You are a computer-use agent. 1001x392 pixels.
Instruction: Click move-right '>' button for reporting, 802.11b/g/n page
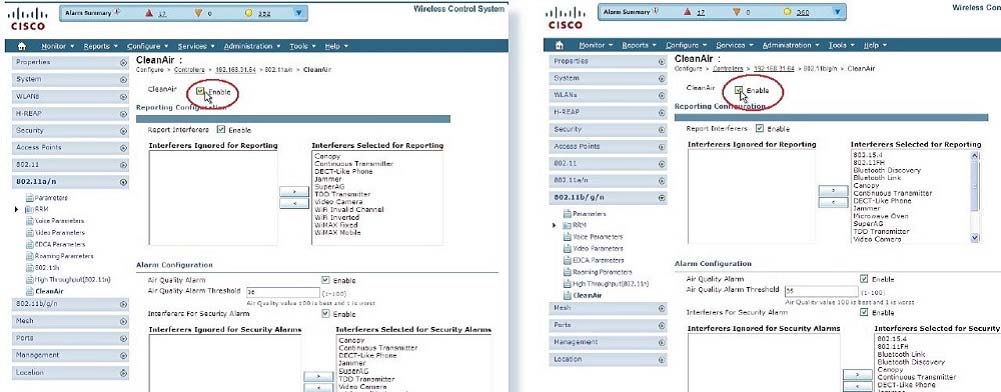[834, 190]
